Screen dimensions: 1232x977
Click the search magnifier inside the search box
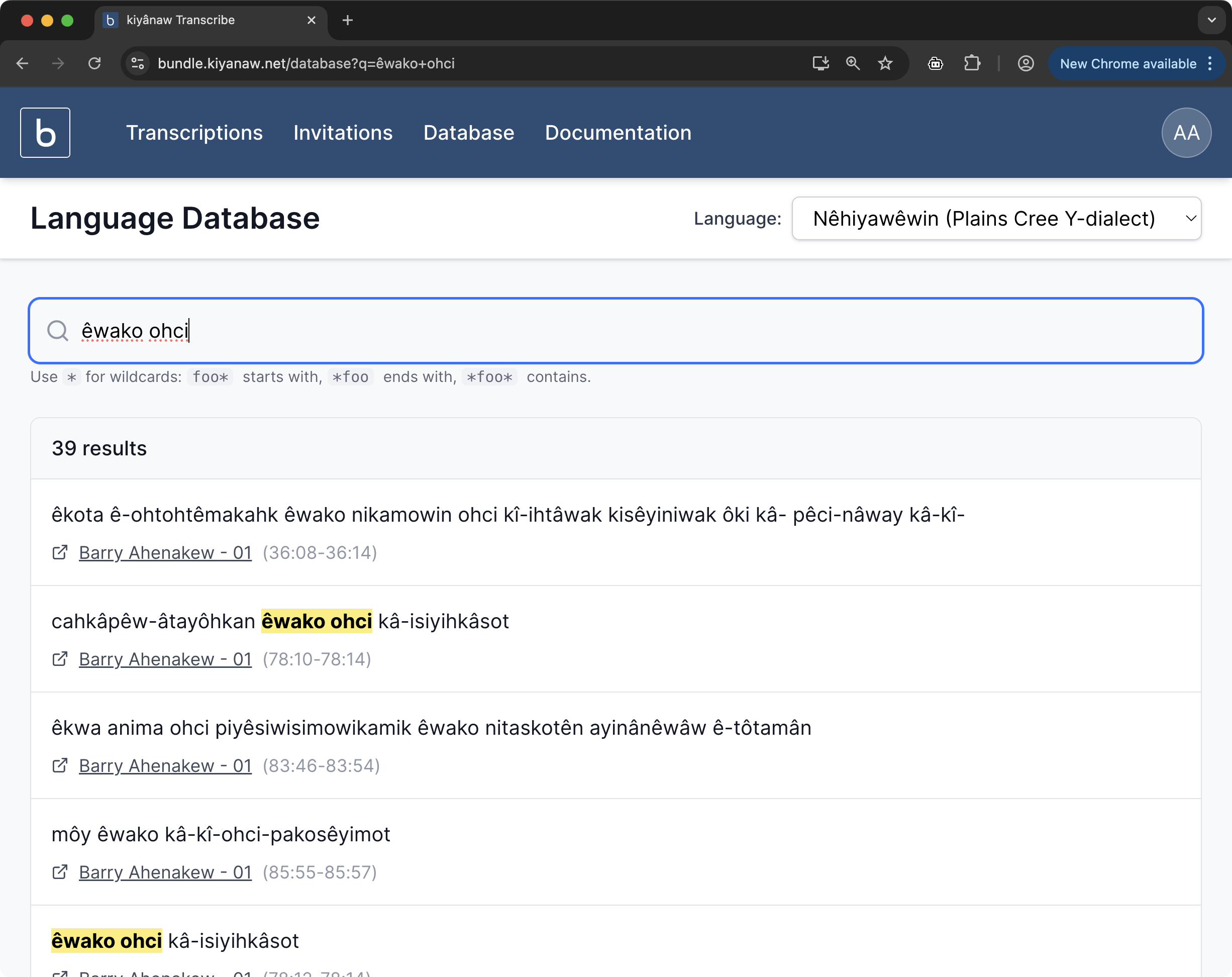point(58,330)
